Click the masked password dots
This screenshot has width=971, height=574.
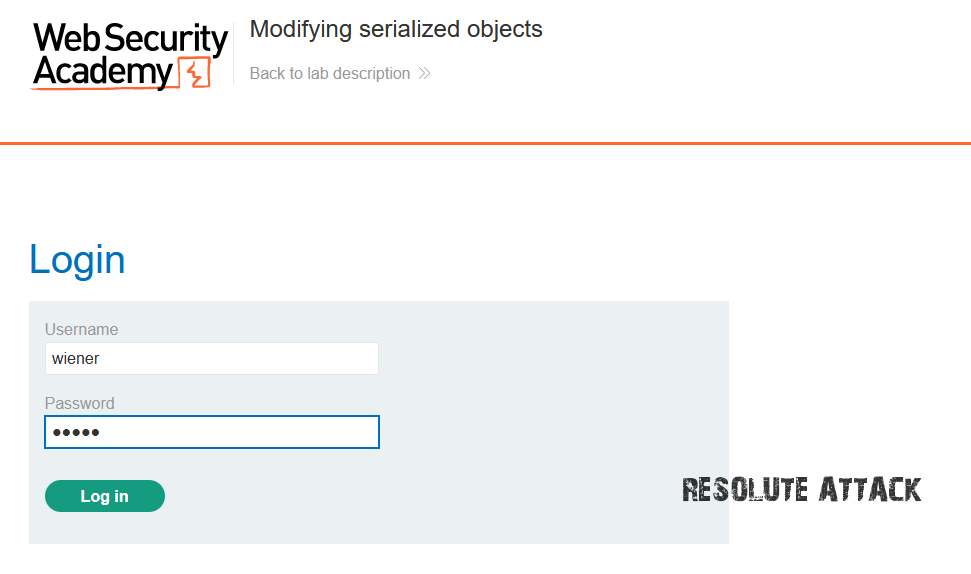click(x=77, y=432)
